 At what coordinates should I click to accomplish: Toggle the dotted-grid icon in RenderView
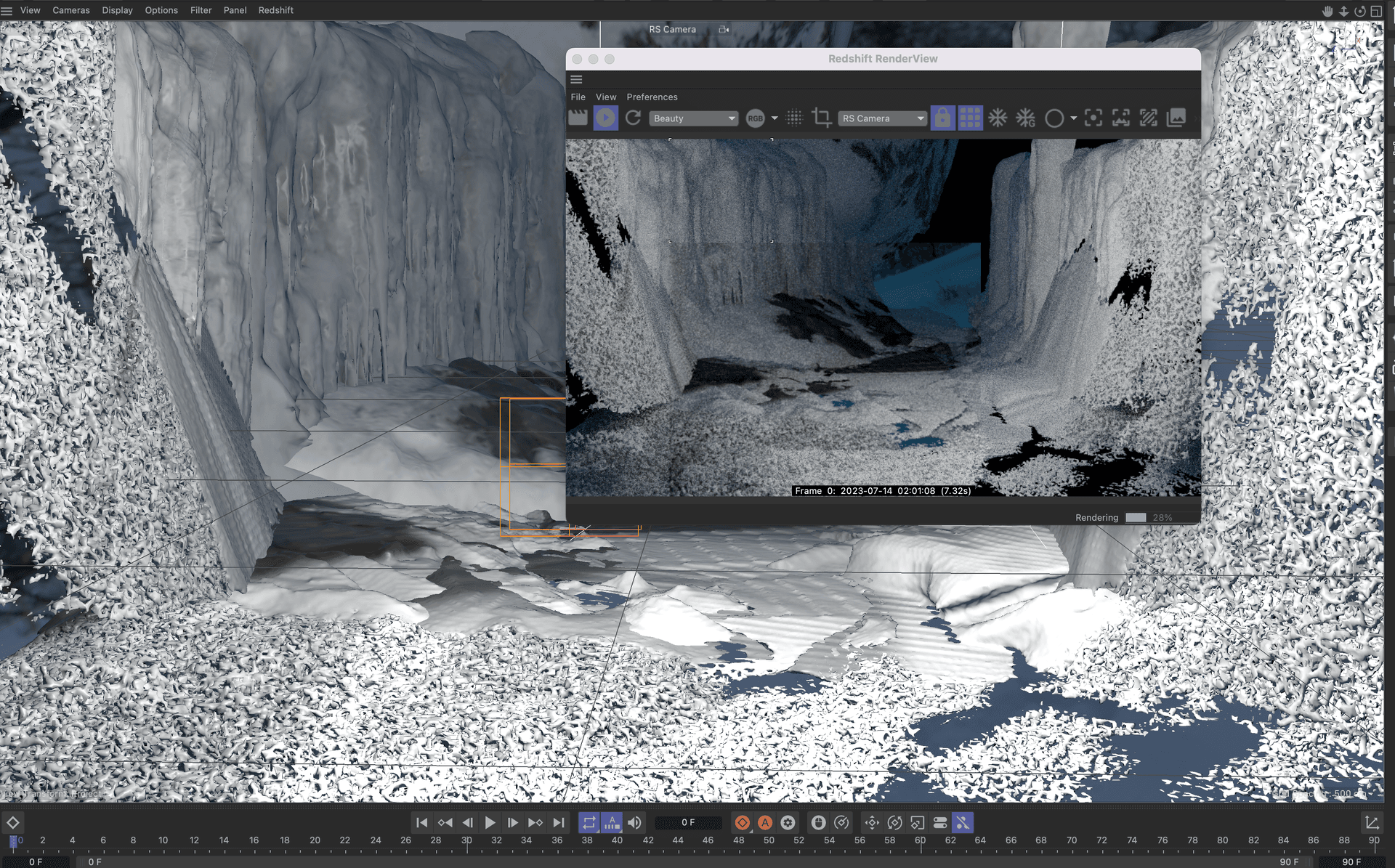(794, 118)
